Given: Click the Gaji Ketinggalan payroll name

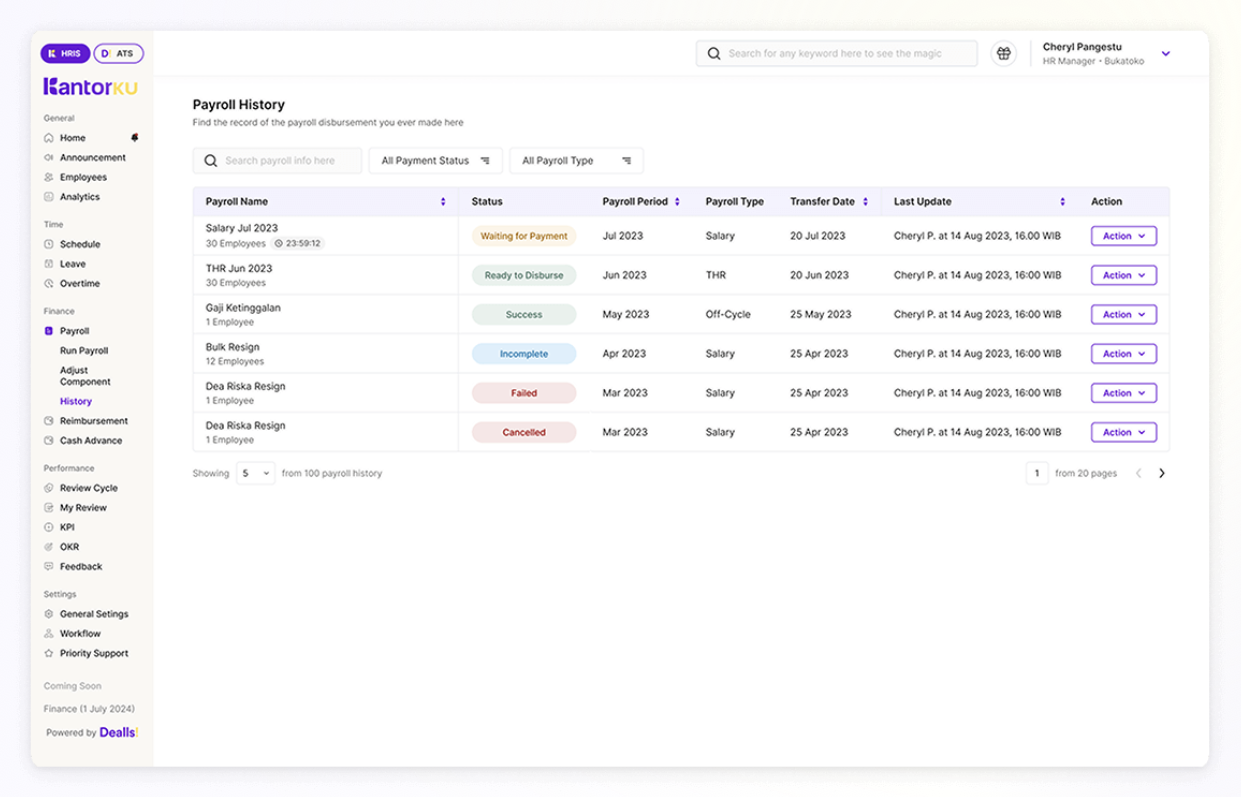Looking at the screenshot, I should point(243,308).
